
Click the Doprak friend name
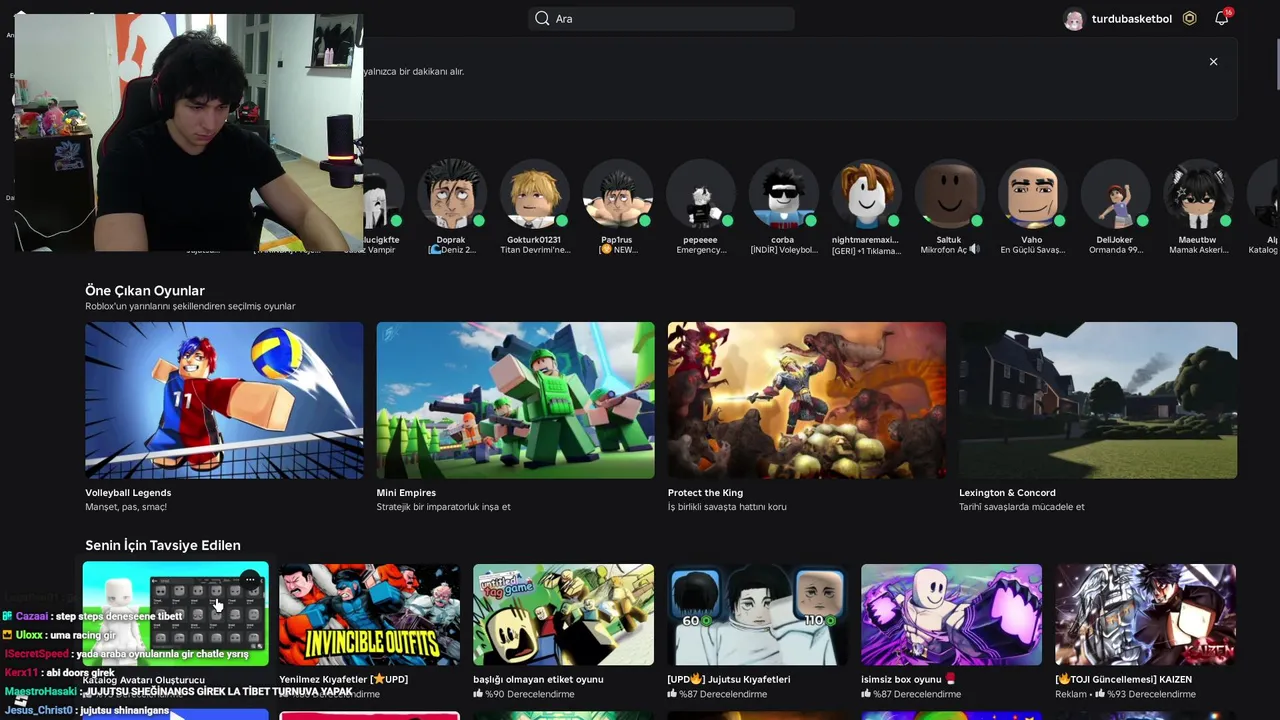pos(451,240)
